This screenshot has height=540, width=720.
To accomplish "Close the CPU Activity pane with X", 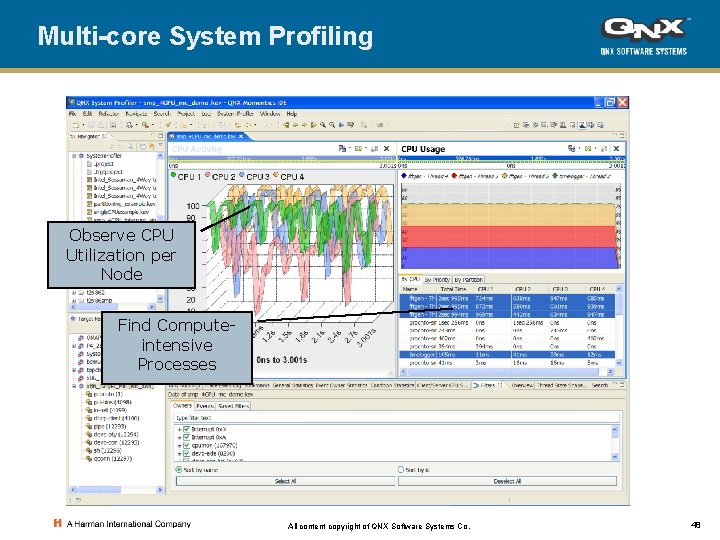I will 387,148.
